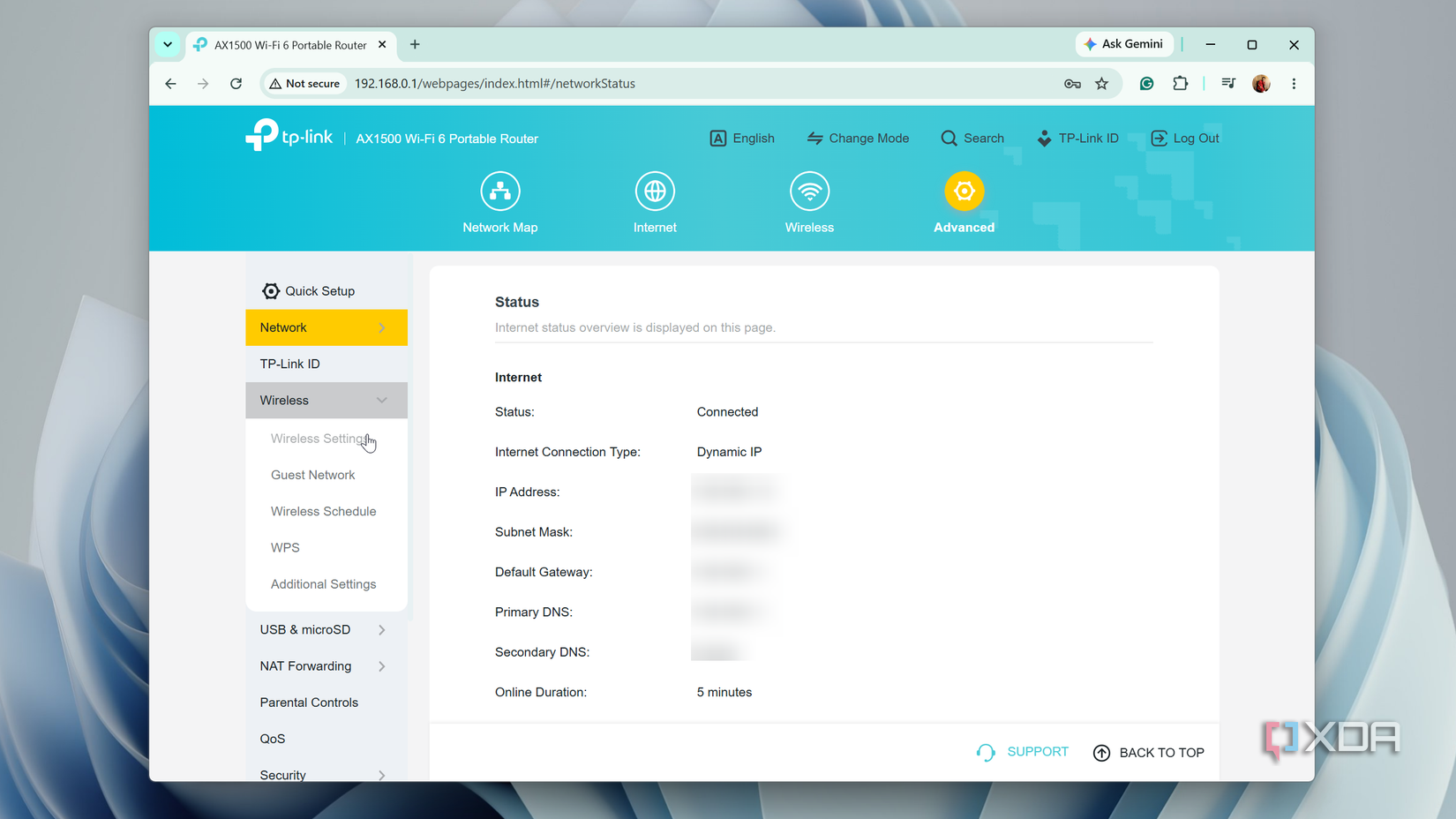This screenshot has width=1456, height=819.
Task: Click the Ask Gemini button
Action: [x=1124, y=44]
